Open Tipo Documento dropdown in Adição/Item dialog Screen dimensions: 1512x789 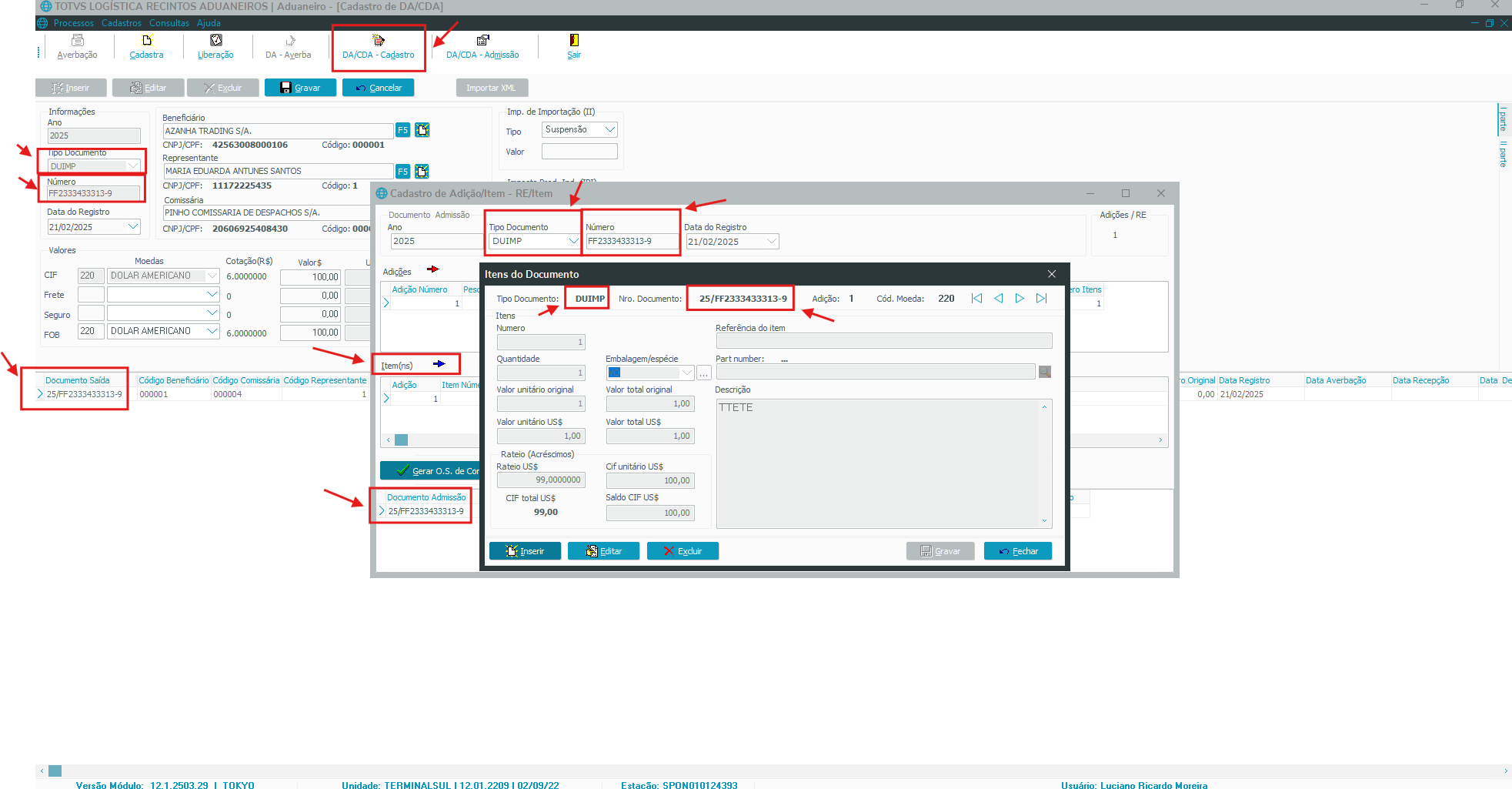pos(573,241)
